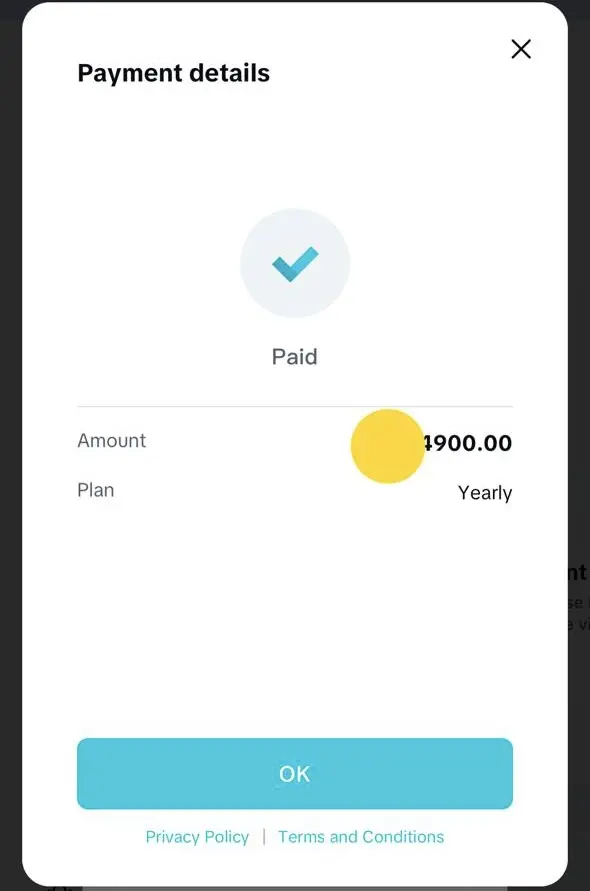The width and height of the screenshot is (590, 891).
Task: Open the Terms and Conditions link
Action: (361, 837)
